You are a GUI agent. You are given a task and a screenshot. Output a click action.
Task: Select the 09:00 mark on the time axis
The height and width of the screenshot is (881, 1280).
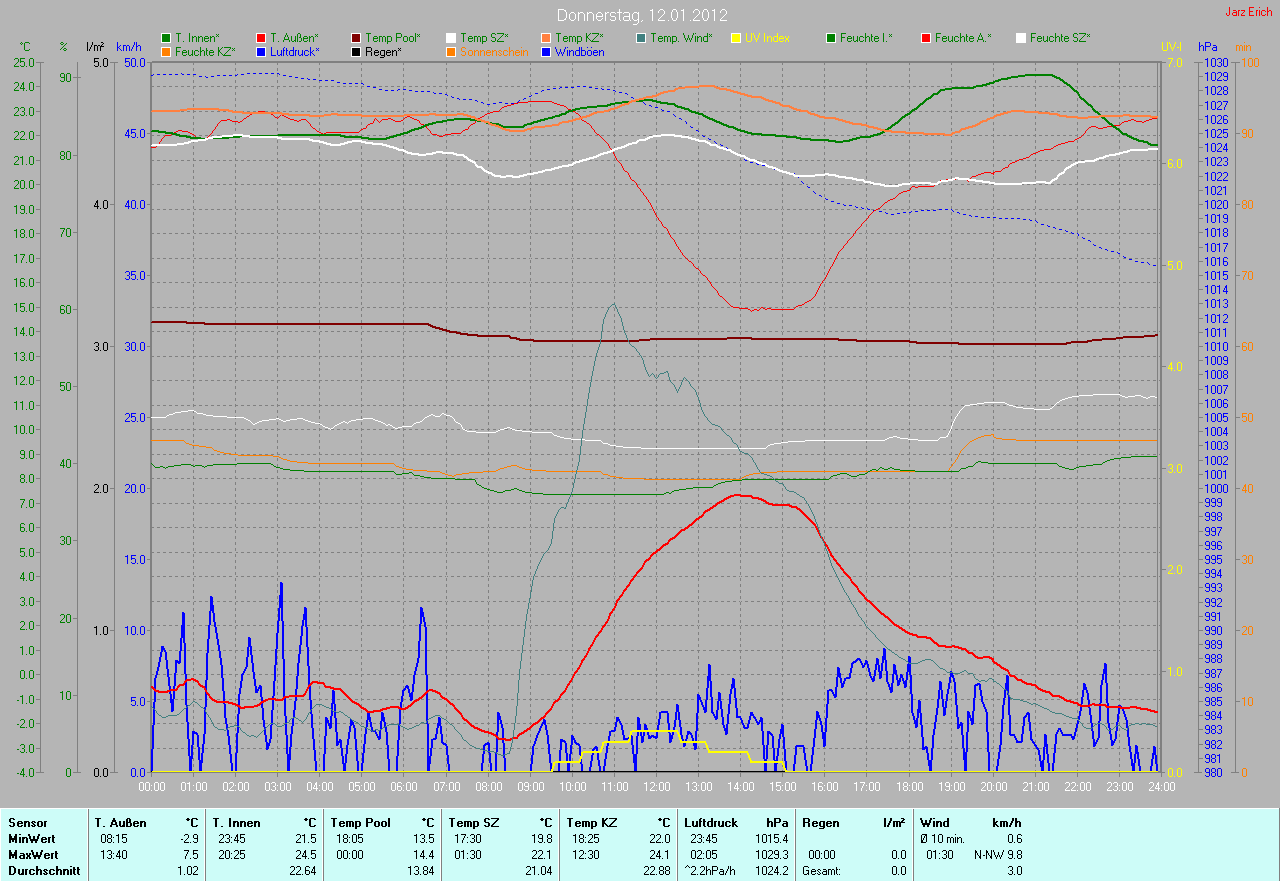pos(530,787)
